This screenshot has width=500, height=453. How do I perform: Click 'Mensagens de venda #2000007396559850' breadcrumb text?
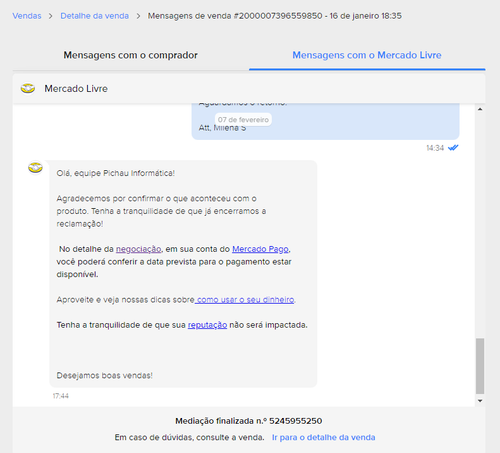[235, 16]
